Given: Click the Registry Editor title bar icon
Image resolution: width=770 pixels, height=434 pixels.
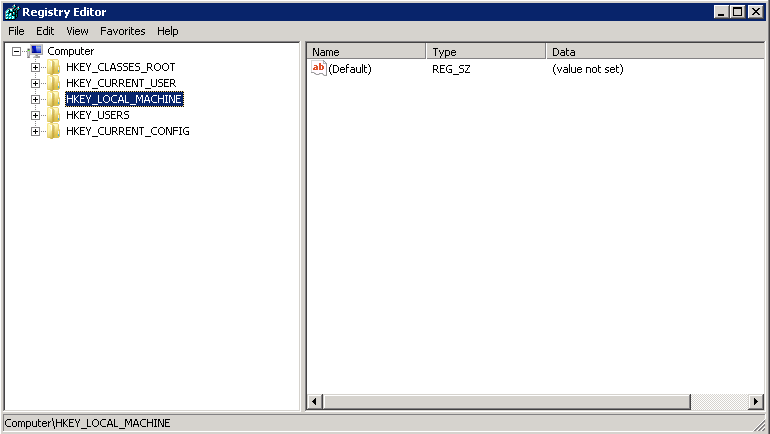Looking at the screenshot, I should tap(11, 12).
